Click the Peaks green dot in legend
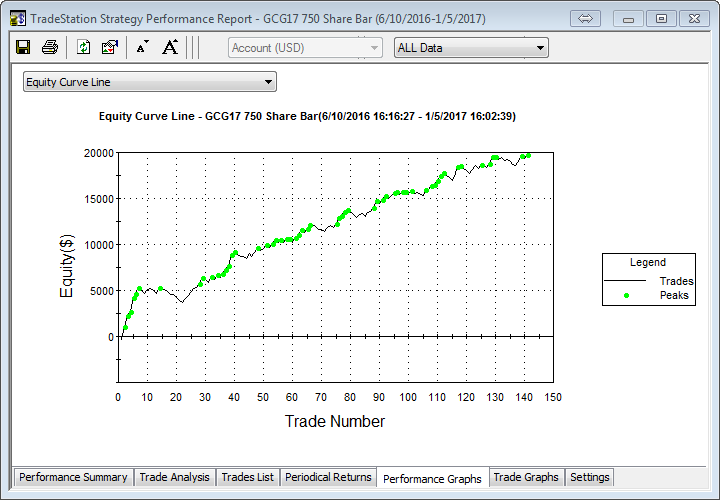 (x=627, y=295)
